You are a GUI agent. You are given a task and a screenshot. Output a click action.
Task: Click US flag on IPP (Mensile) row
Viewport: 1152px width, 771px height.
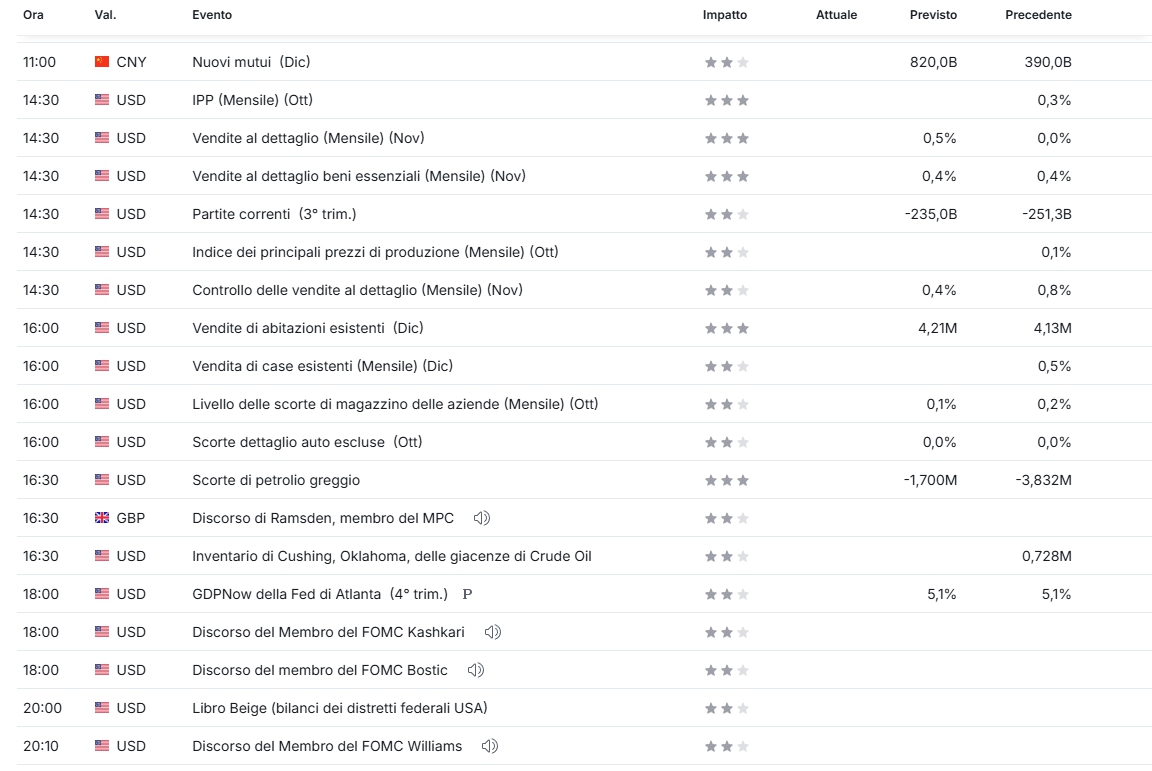click(102, 100)
